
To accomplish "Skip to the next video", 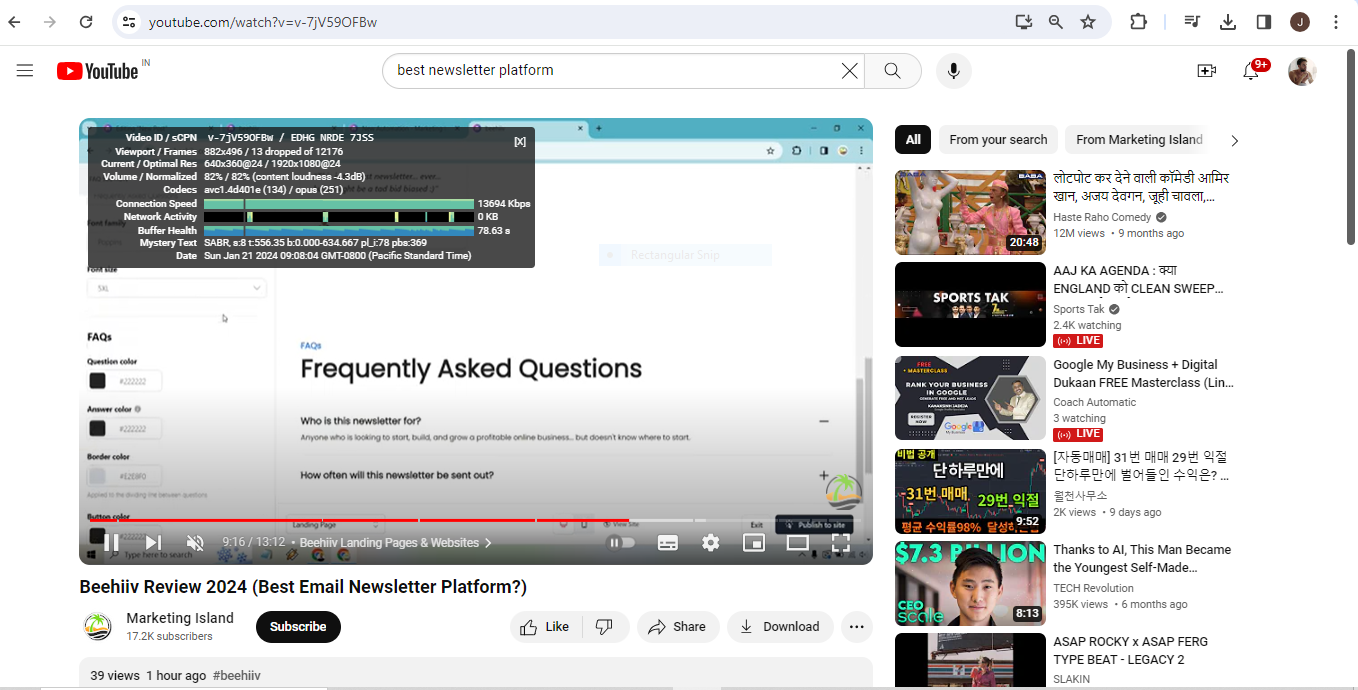I will click(x=153, y=542).
